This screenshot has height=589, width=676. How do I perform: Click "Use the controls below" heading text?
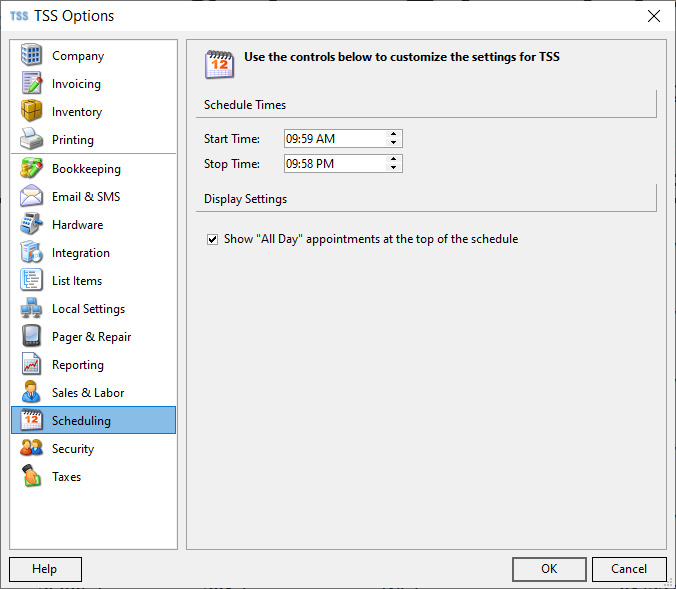402,56
